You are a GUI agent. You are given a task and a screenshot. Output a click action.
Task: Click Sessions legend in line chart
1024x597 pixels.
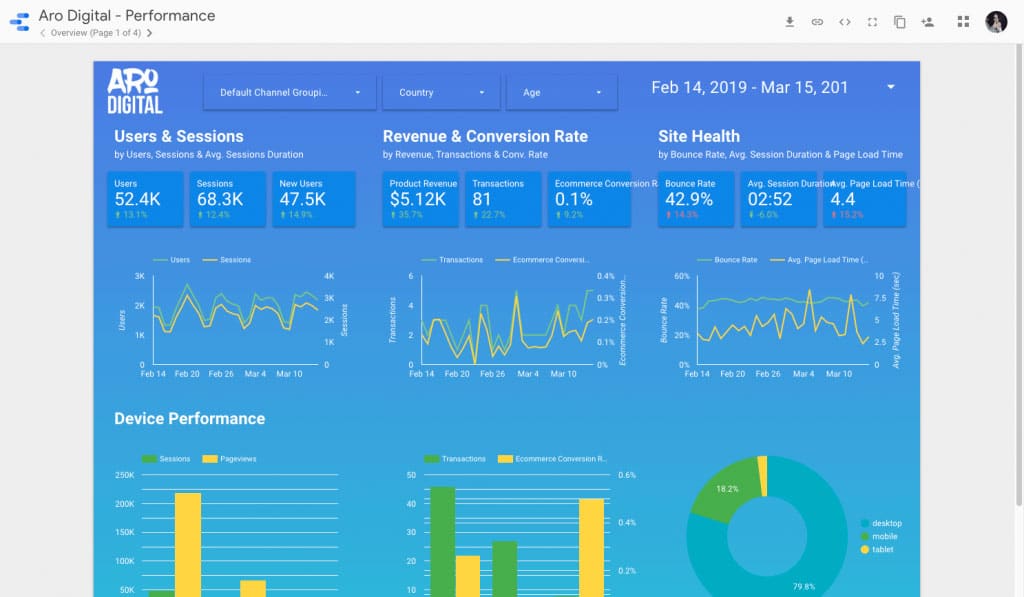[x=227, y=260]
